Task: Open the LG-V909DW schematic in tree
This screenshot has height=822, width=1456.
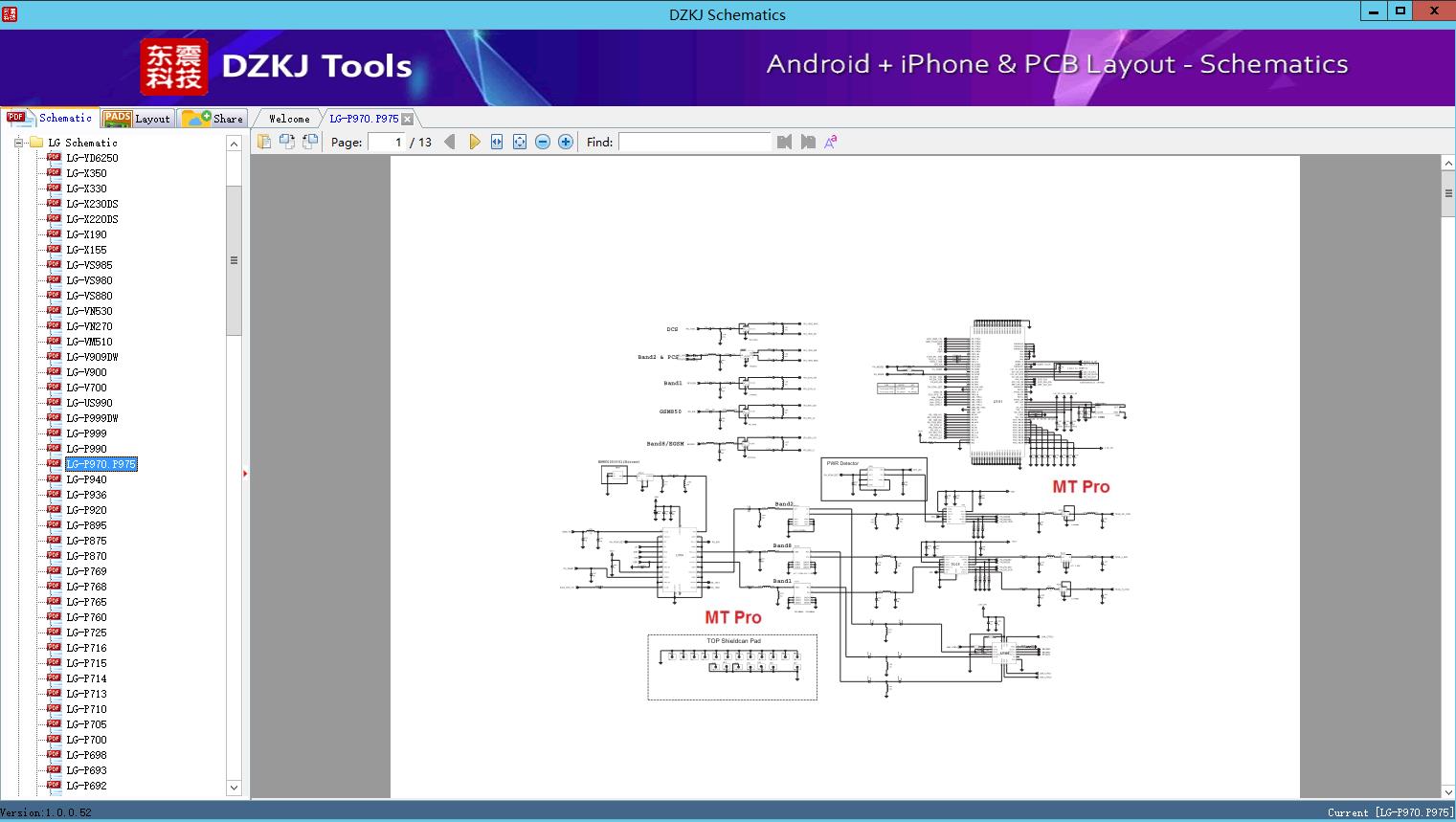Action: [92, 357]
